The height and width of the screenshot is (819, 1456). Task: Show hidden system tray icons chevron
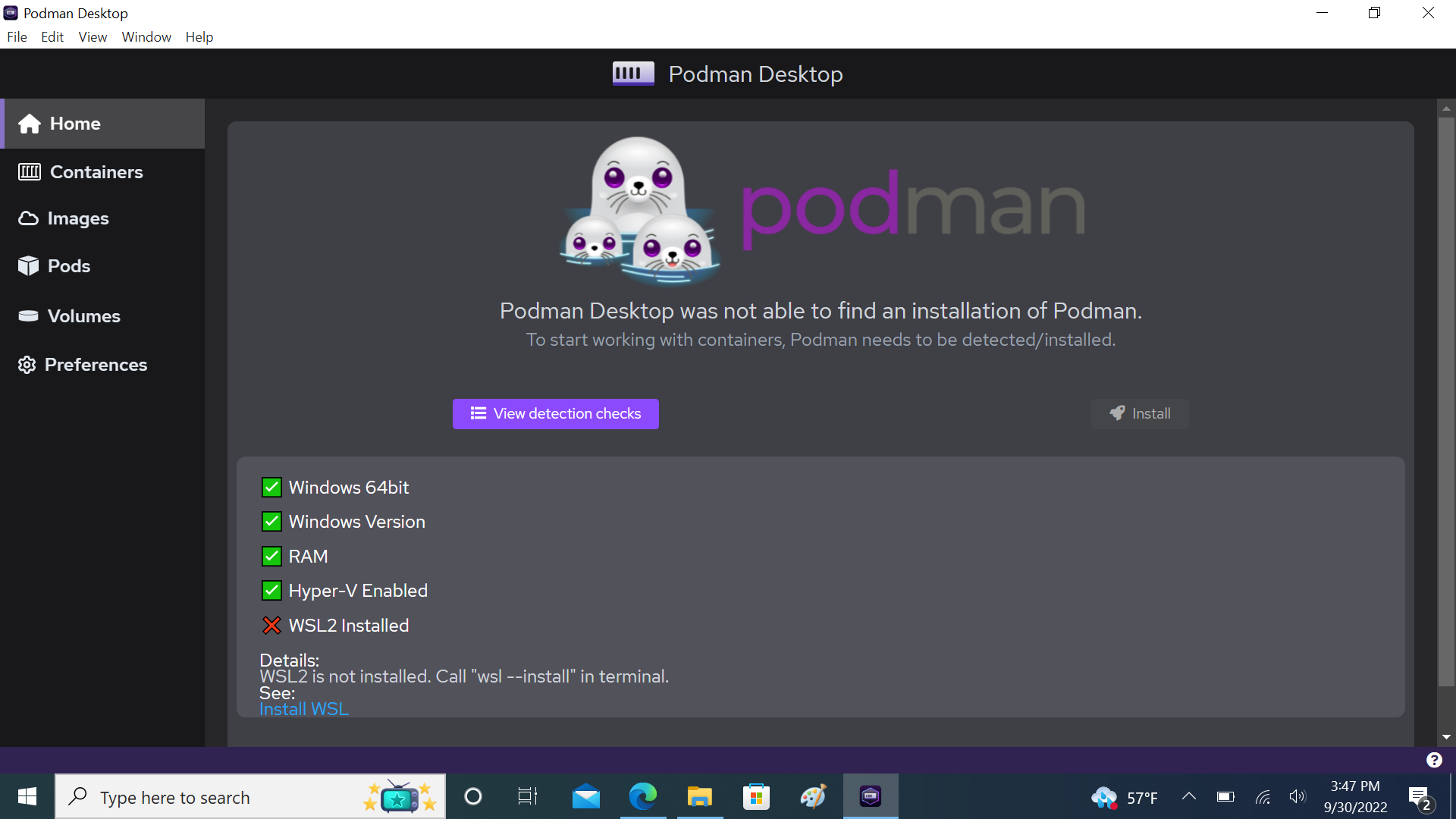click(1189, 796)
